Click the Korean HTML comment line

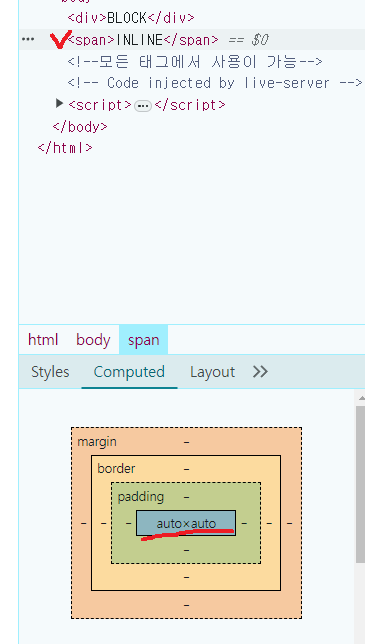tap(195, 62)
